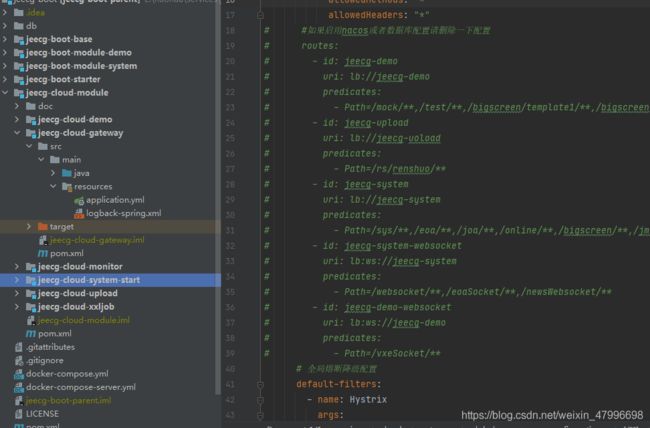Viewport: 650px width, 428px height.
Task: Click jeecg-cloud-monitor module icon
Action: tap(31, 267)
